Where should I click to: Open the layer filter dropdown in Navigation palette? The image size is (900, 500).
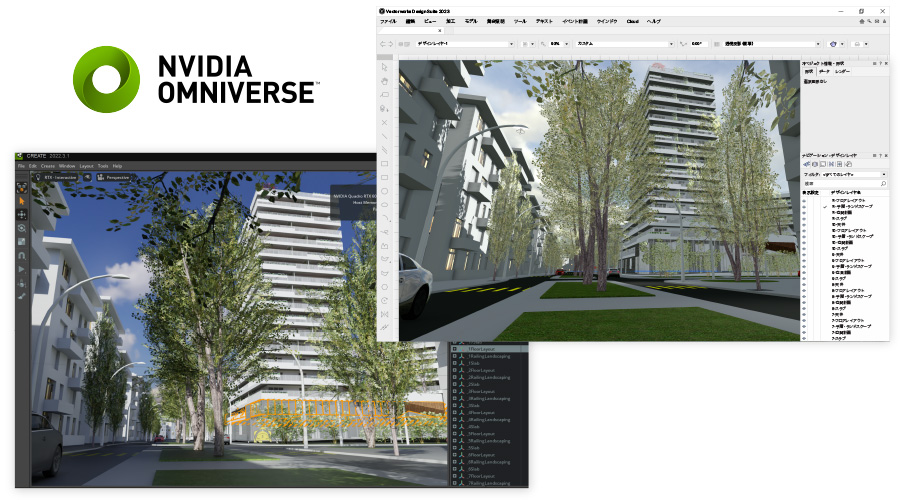[x=854, y=175]
